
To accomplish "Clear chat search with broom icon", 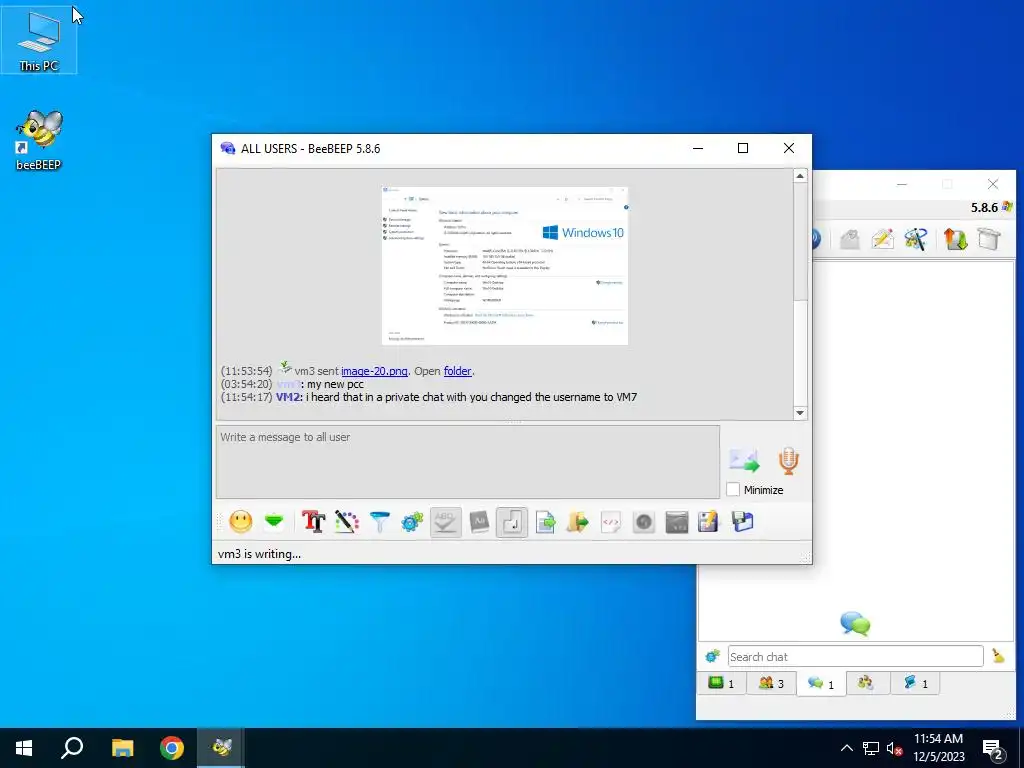I will point(998,656).
